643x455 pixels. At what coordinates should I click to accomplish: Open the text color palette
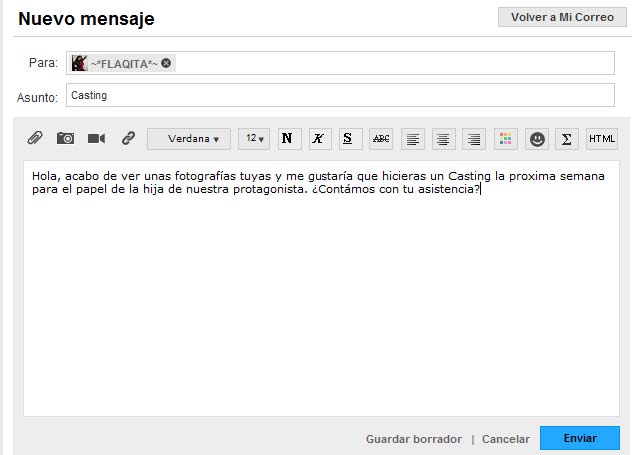(506, 139)
